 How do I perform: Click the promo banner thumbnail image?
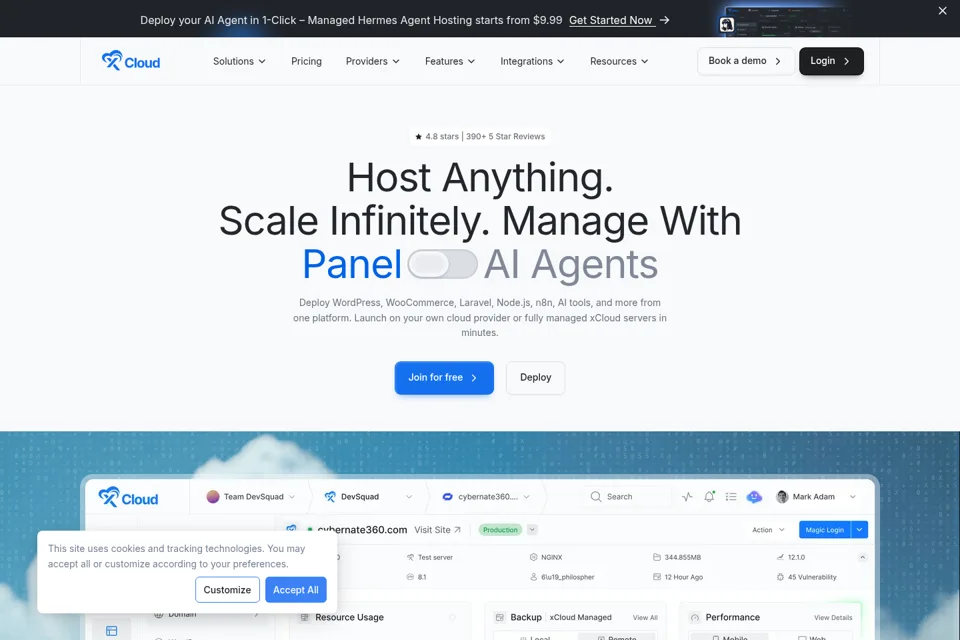pos(784,20)
